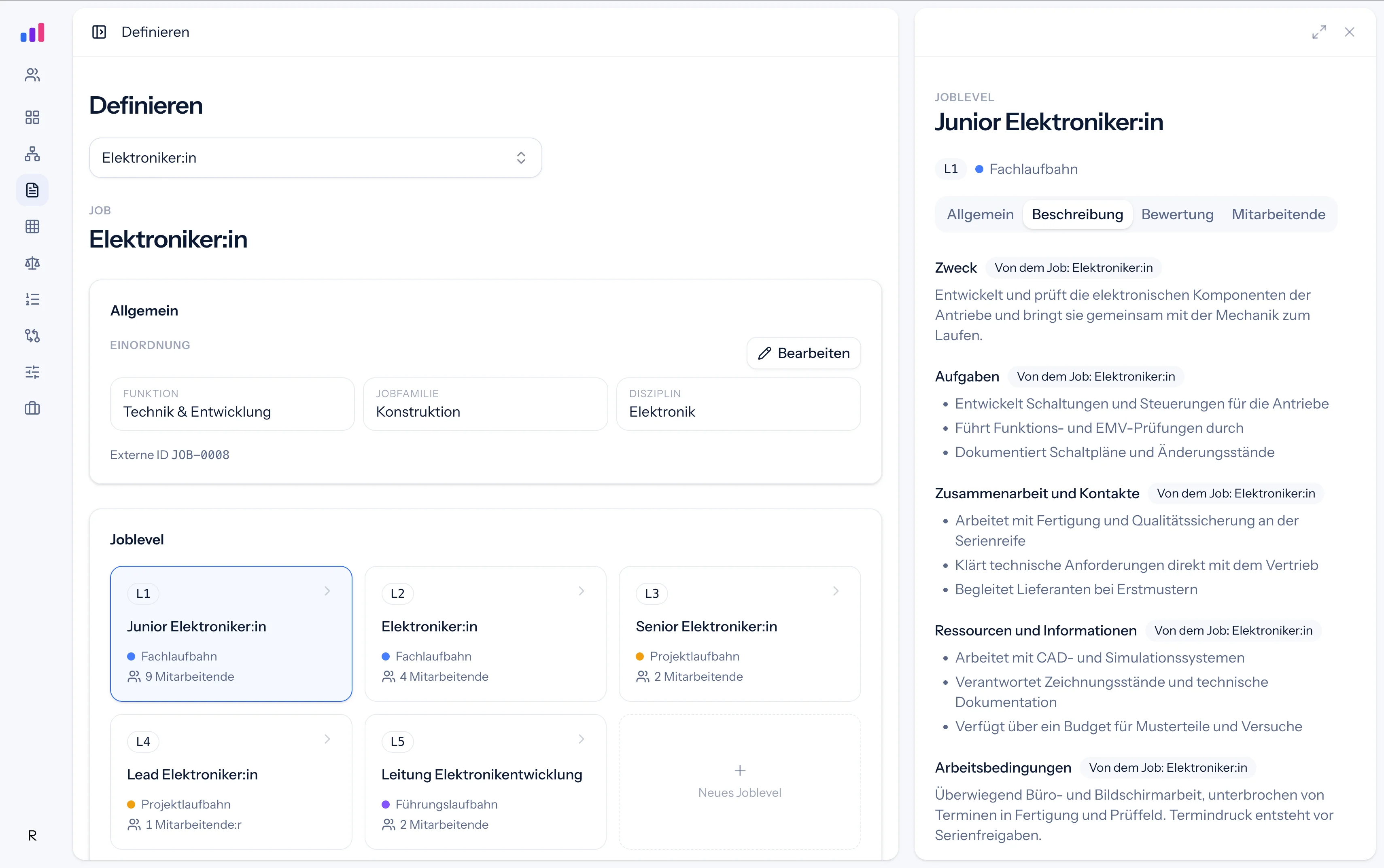Select the Funktion field Technik & Entwicklung
The width and height of the screenshot is (1384, 868).
click(232, 404)
